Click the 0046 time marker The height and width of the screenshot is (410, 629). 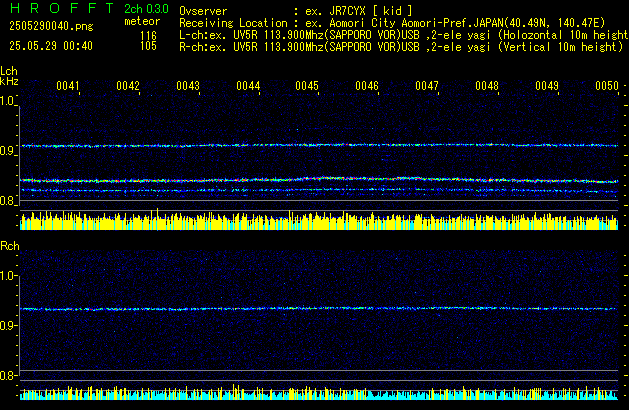pyautogui.click(x=367, y=86)
